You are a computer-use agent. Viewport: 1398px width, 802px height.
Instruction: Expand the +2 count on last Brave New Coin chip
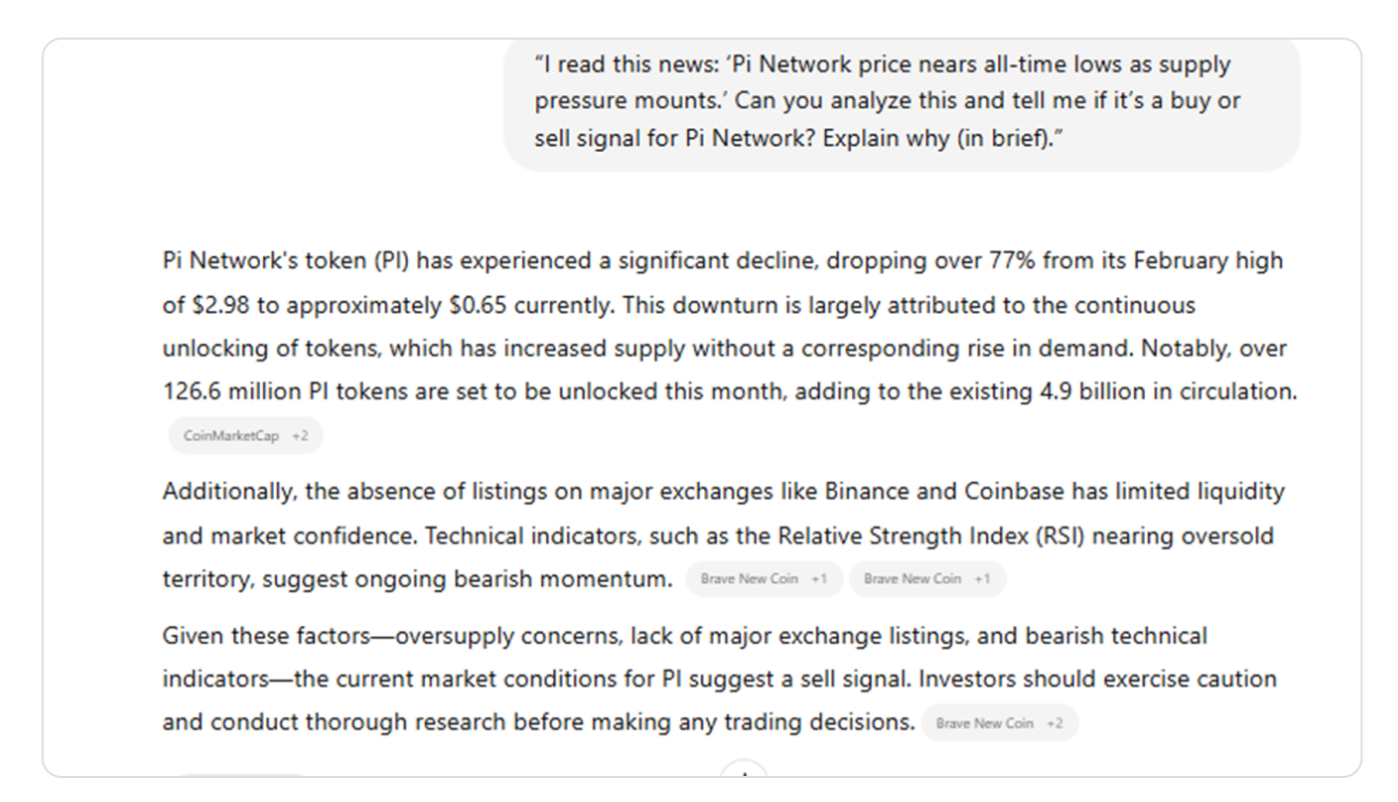pyautogui.click(x=1055, y=723)
